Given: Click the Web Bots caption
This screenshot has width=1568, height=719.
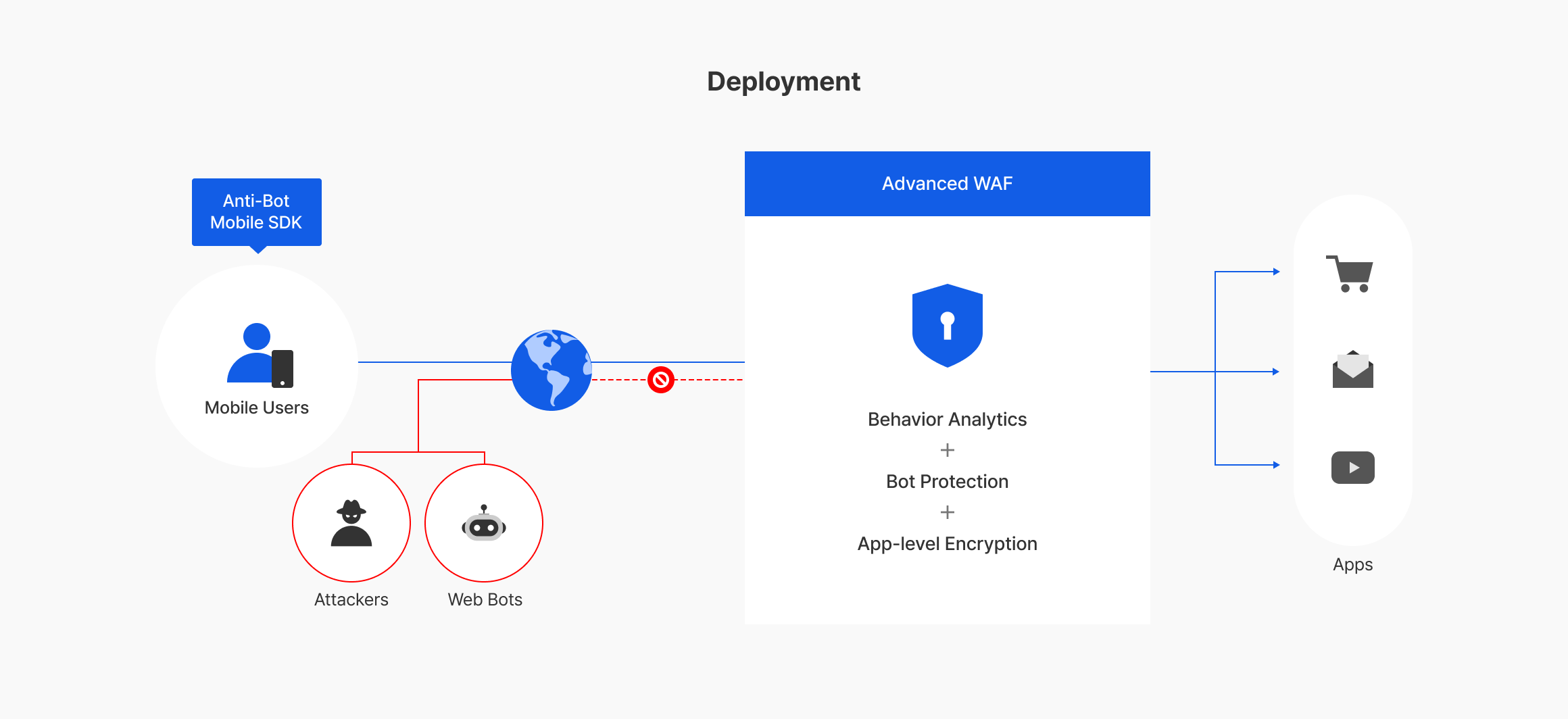Looking at the screenshot, I should pyautogui.click(x=485, y=599).
